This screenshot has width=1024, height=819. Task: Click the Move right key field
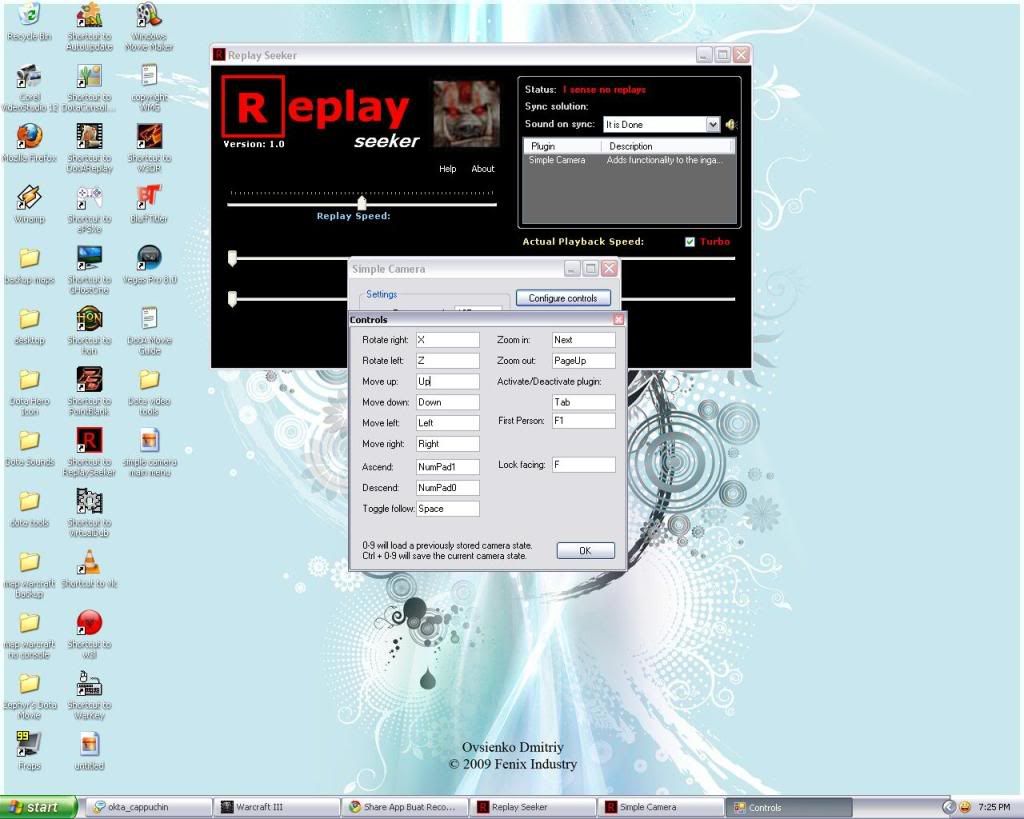[447, 444]
